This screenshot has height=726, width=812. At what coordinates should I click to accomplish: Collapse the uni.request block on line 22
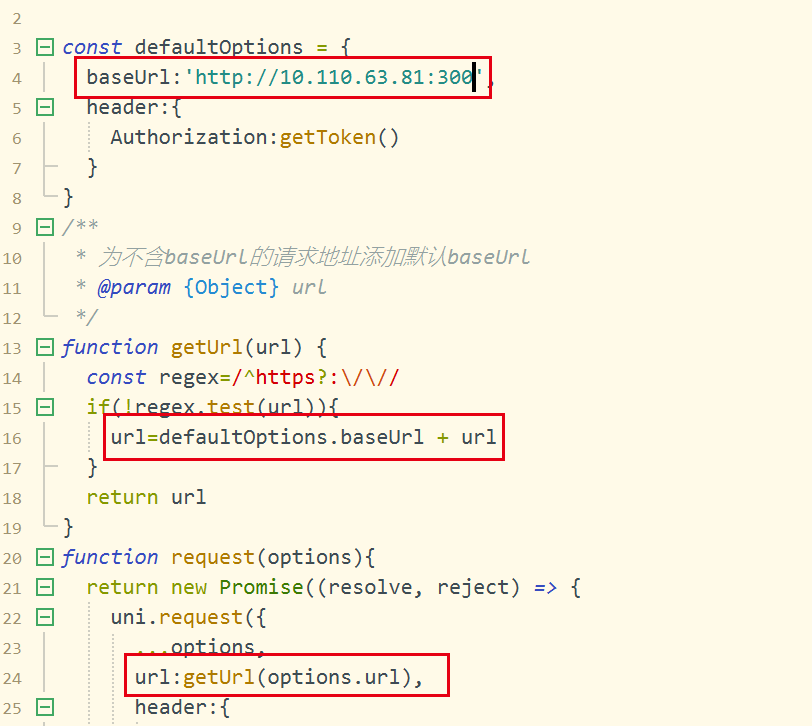coord(44,616)
